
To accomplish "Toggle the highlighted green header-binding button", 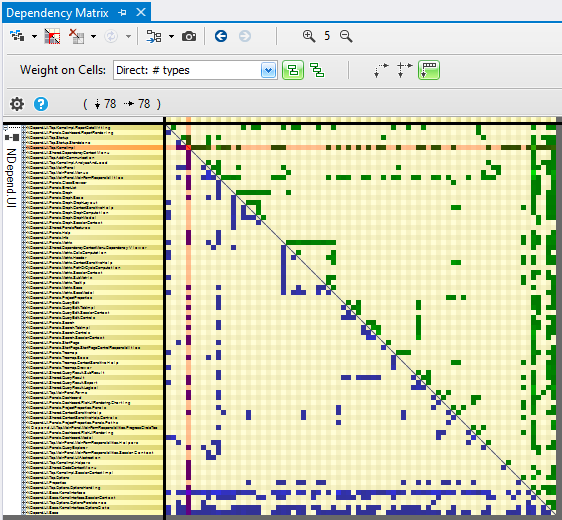I will (429, 70).
